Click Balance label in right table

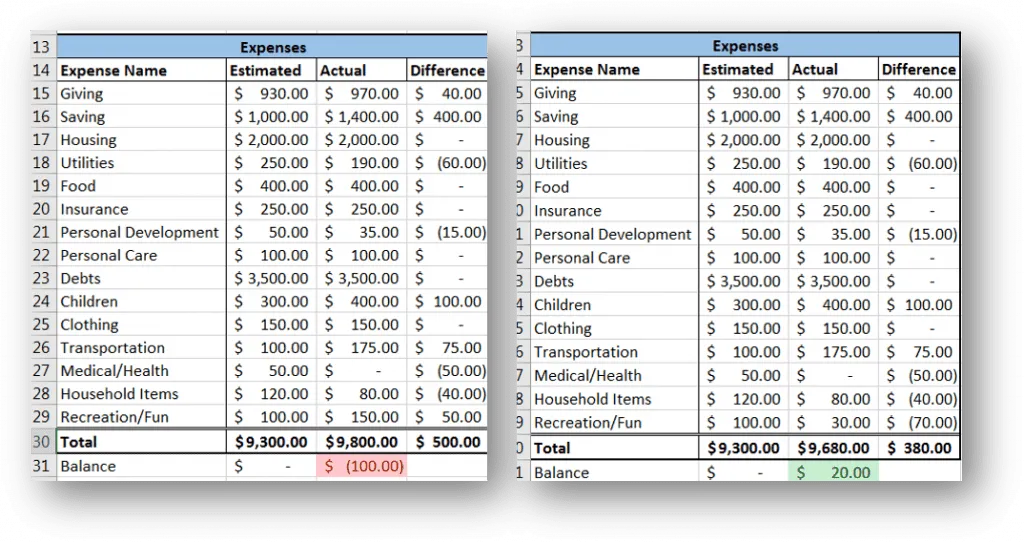tap(561, 472)
